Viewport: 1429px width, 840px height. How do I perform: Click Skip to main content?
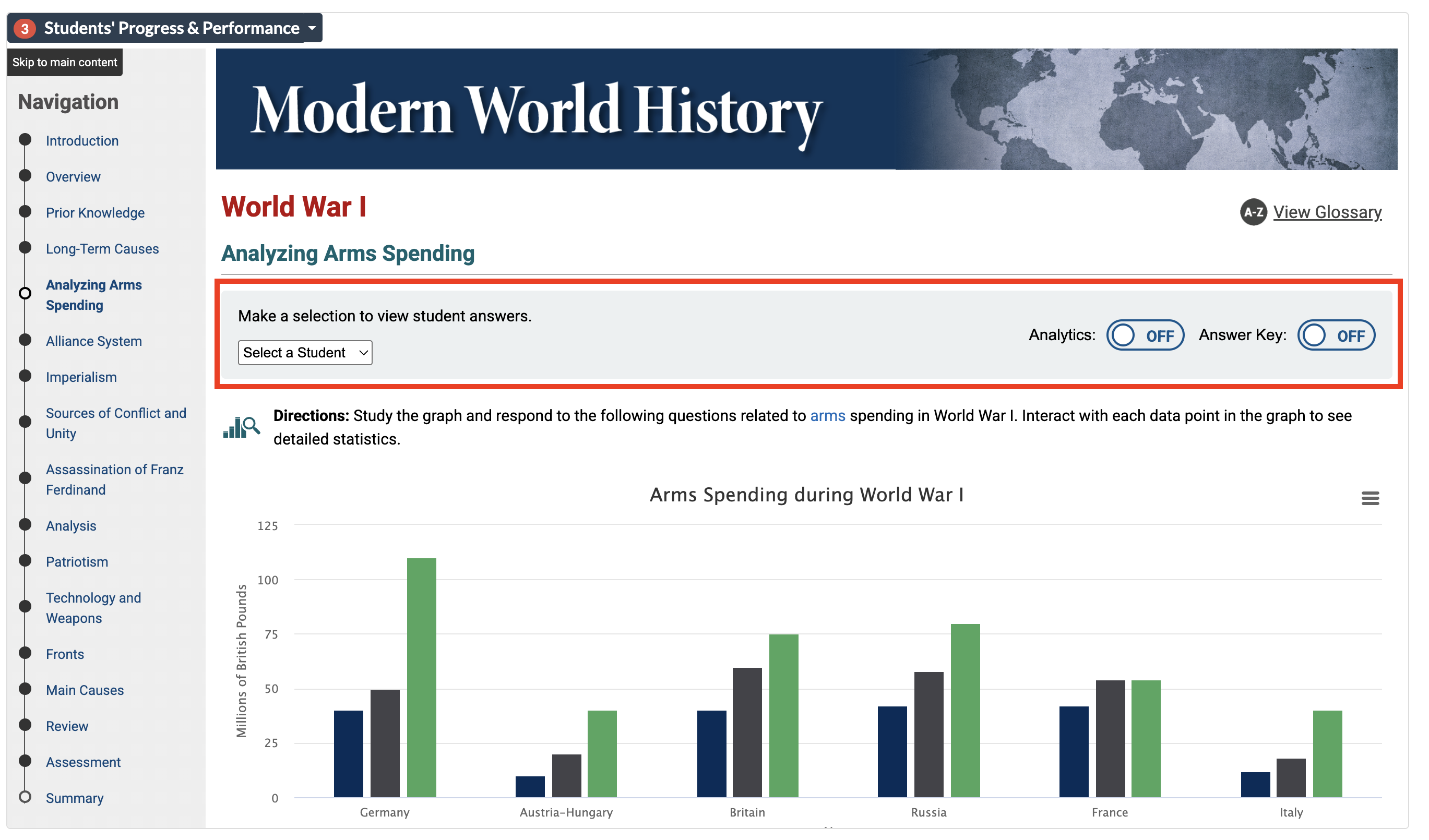point(65,63)
